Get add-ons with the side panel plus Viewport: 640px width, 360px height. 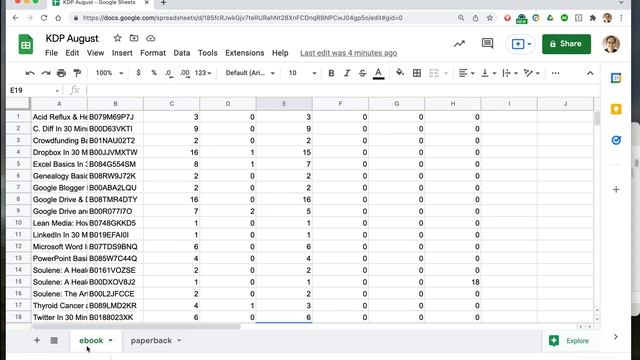pyautogui.click(x=616, y=189)
